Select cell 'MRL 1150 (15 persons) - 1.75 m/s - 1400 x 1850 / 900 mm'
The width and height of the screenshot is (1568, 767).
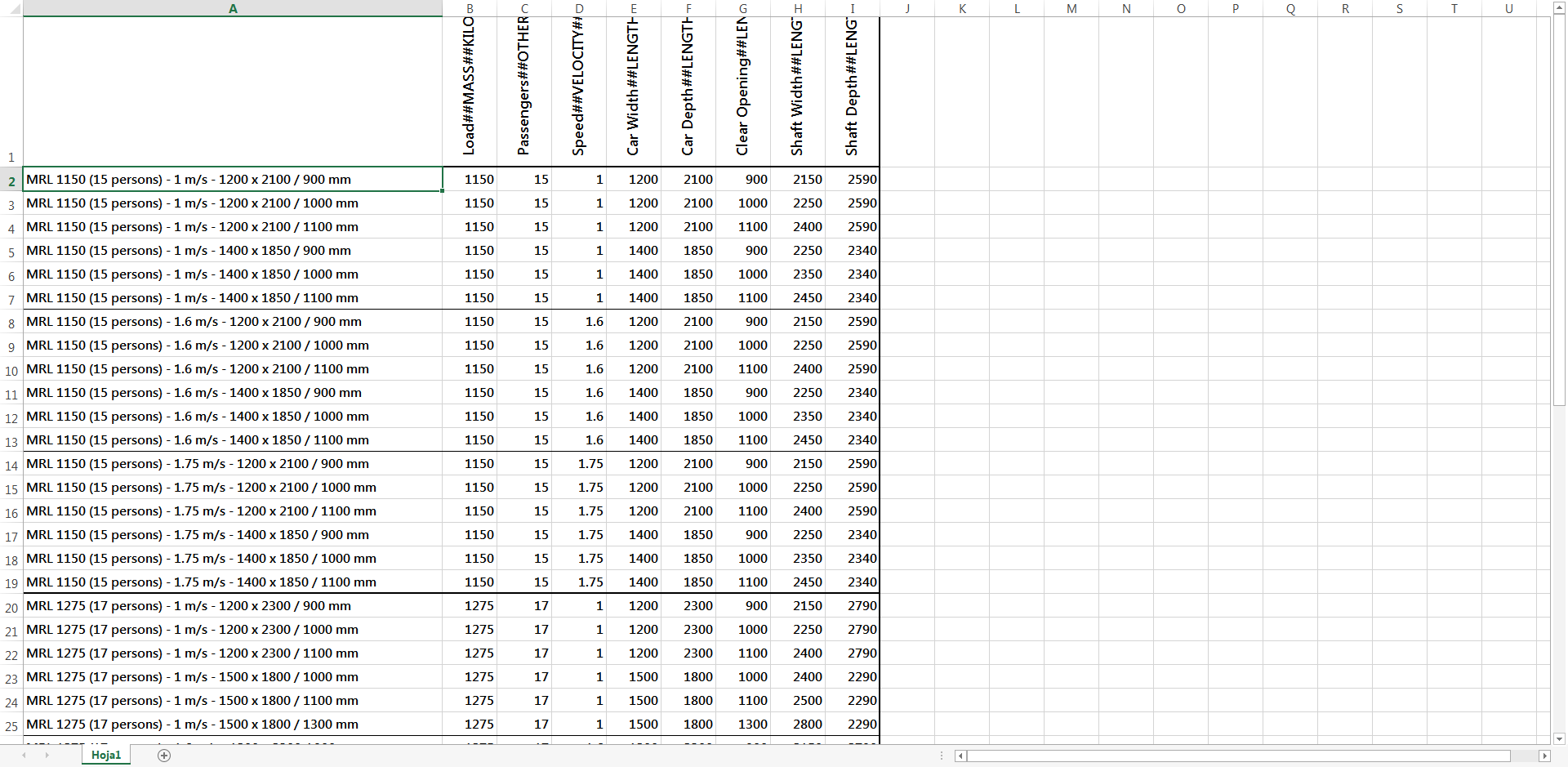(233, 534)
